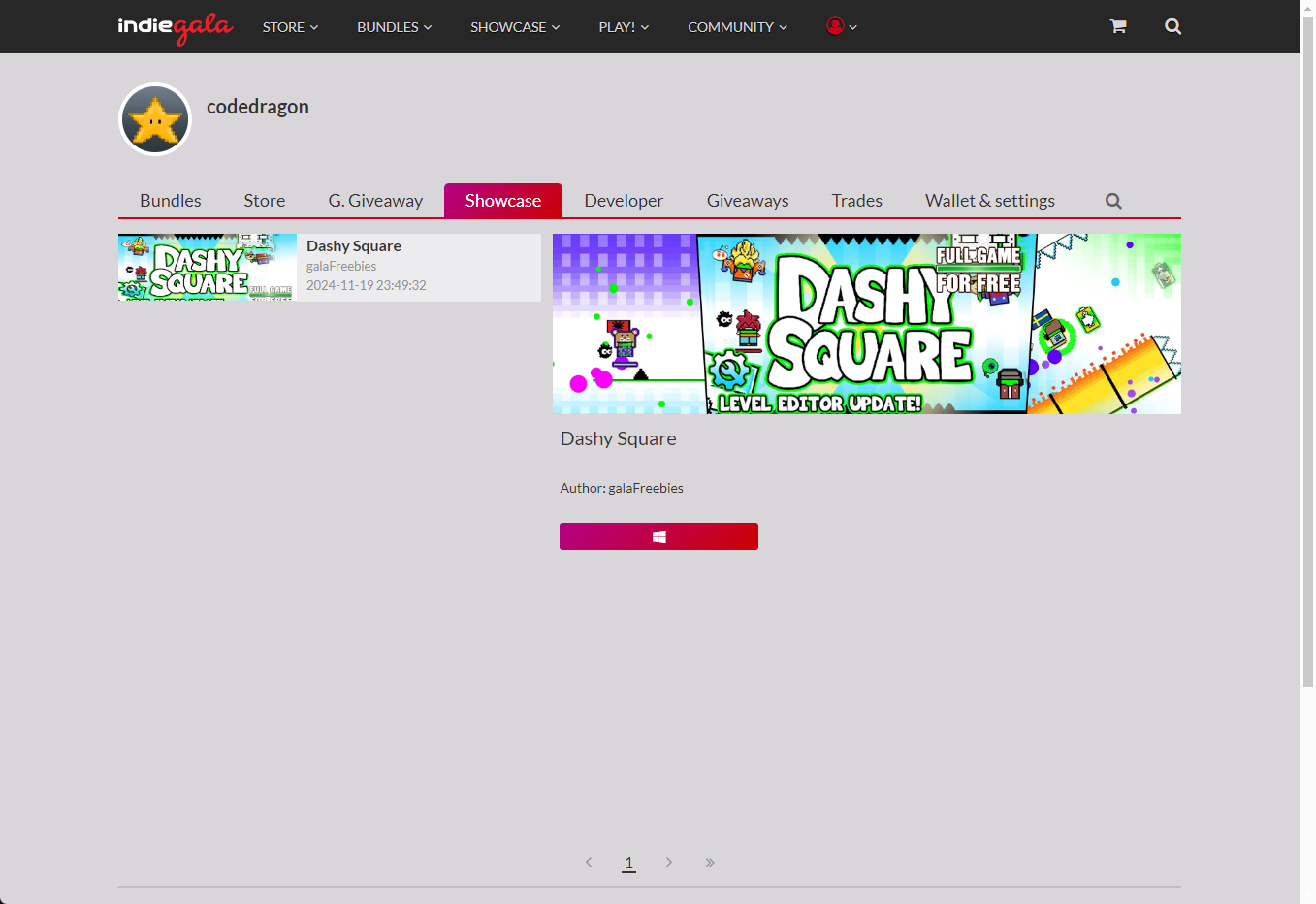The image size is (1316, 904).
Task: Open the Wallet & settings tab
Action: coord(990,201)
